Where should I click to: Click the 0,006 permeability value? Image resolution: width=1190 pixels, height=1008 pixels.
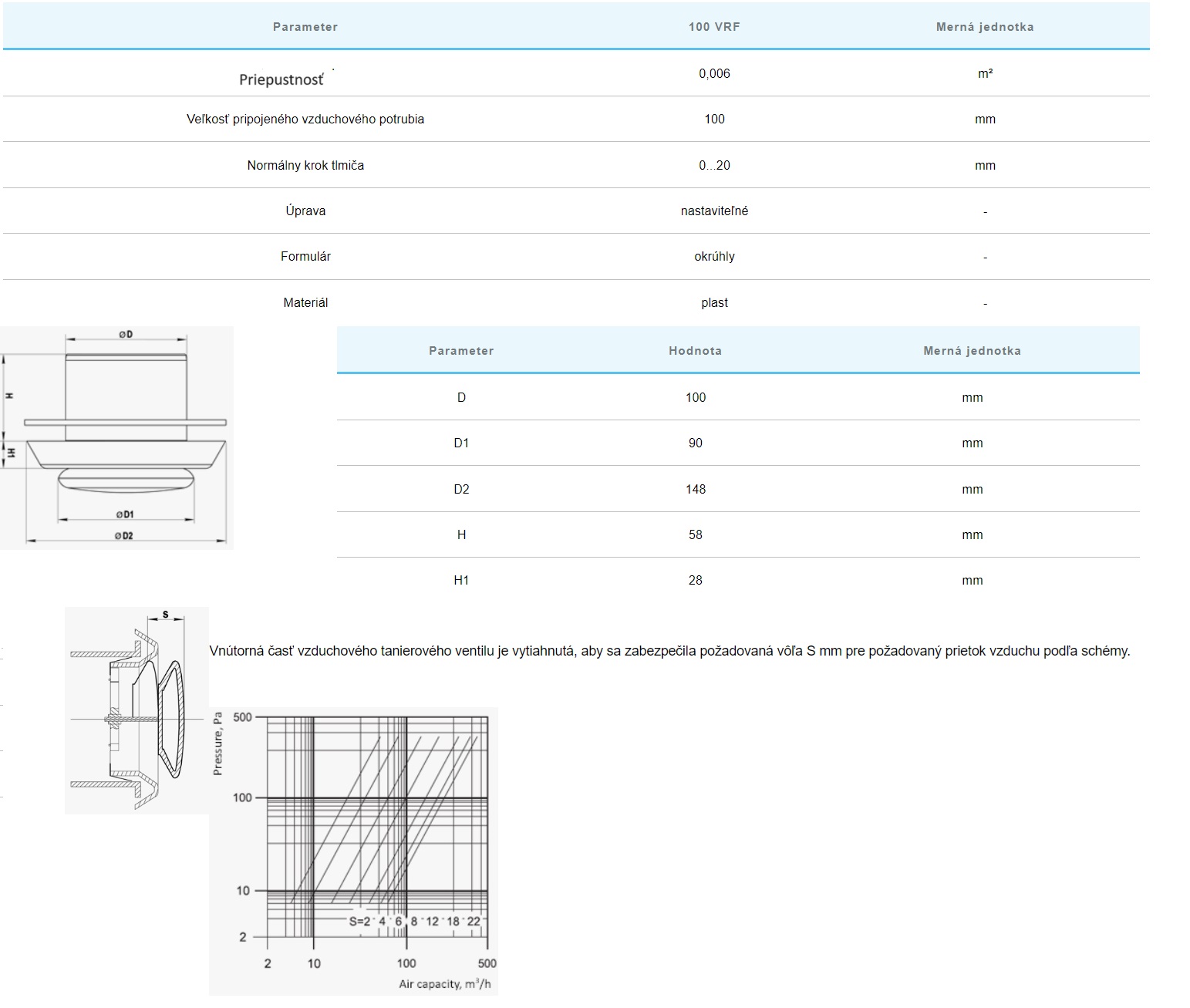pos(714,74)
